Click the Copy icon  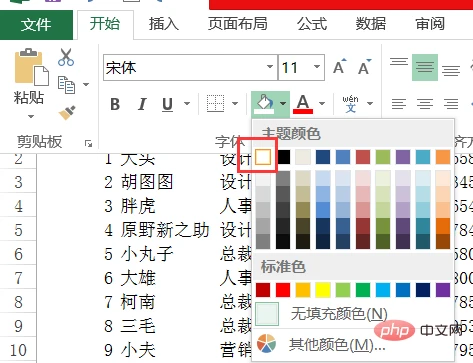pyautogui.click(x=66, y=85)
